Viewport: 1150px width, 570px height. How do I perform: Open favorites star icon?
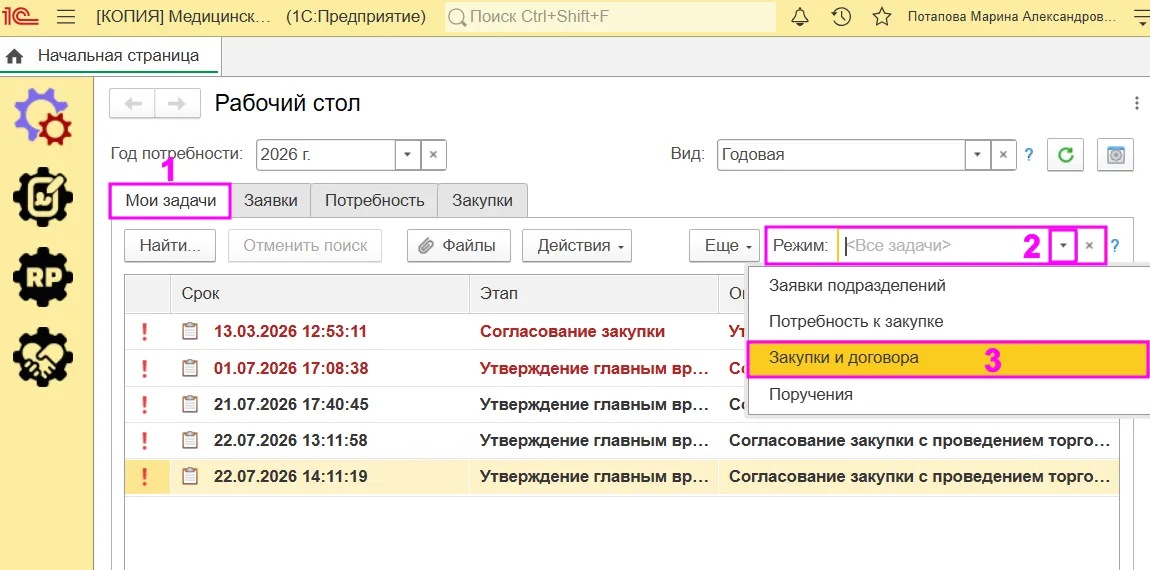tap(882, 17)
